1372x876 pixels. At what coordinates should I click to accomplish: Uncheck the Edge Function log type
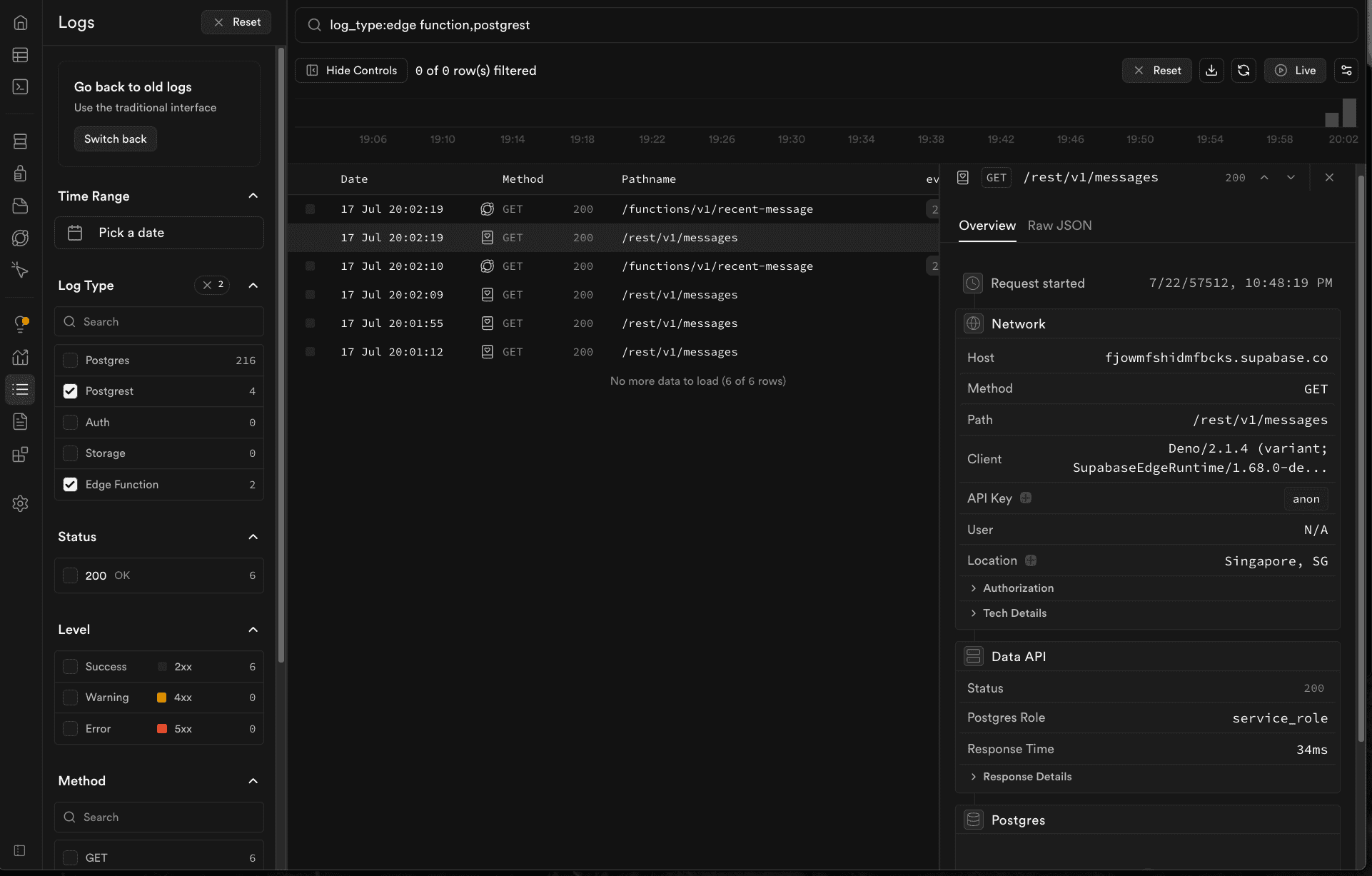coord(70,485)
